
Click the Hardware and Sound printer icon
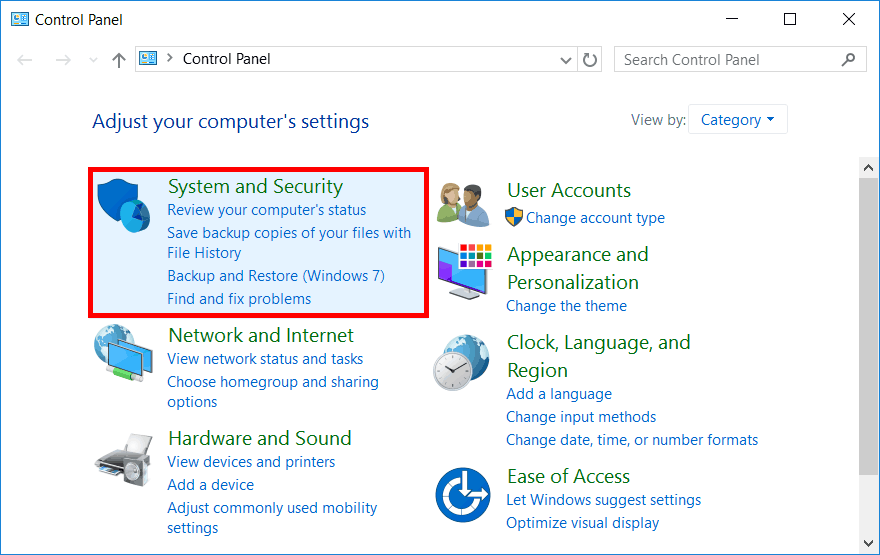click(x=123, y=458)
